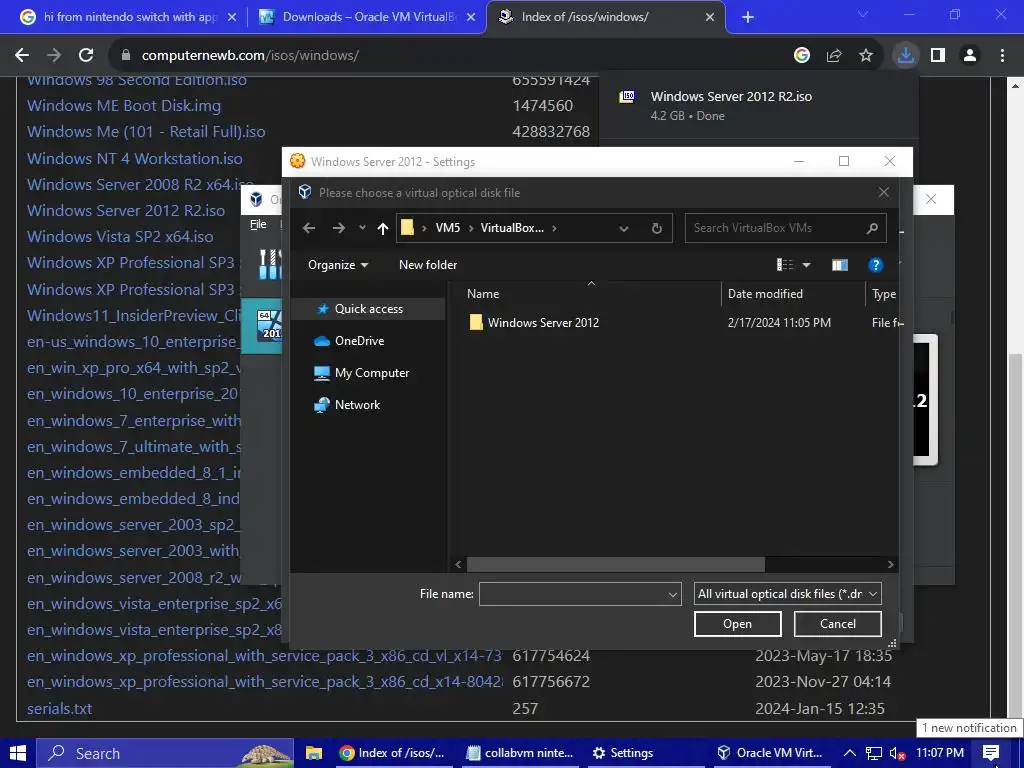Go back in the file dialog
The height and width of the screenshot is (768, 1024).
coord(309,228)
